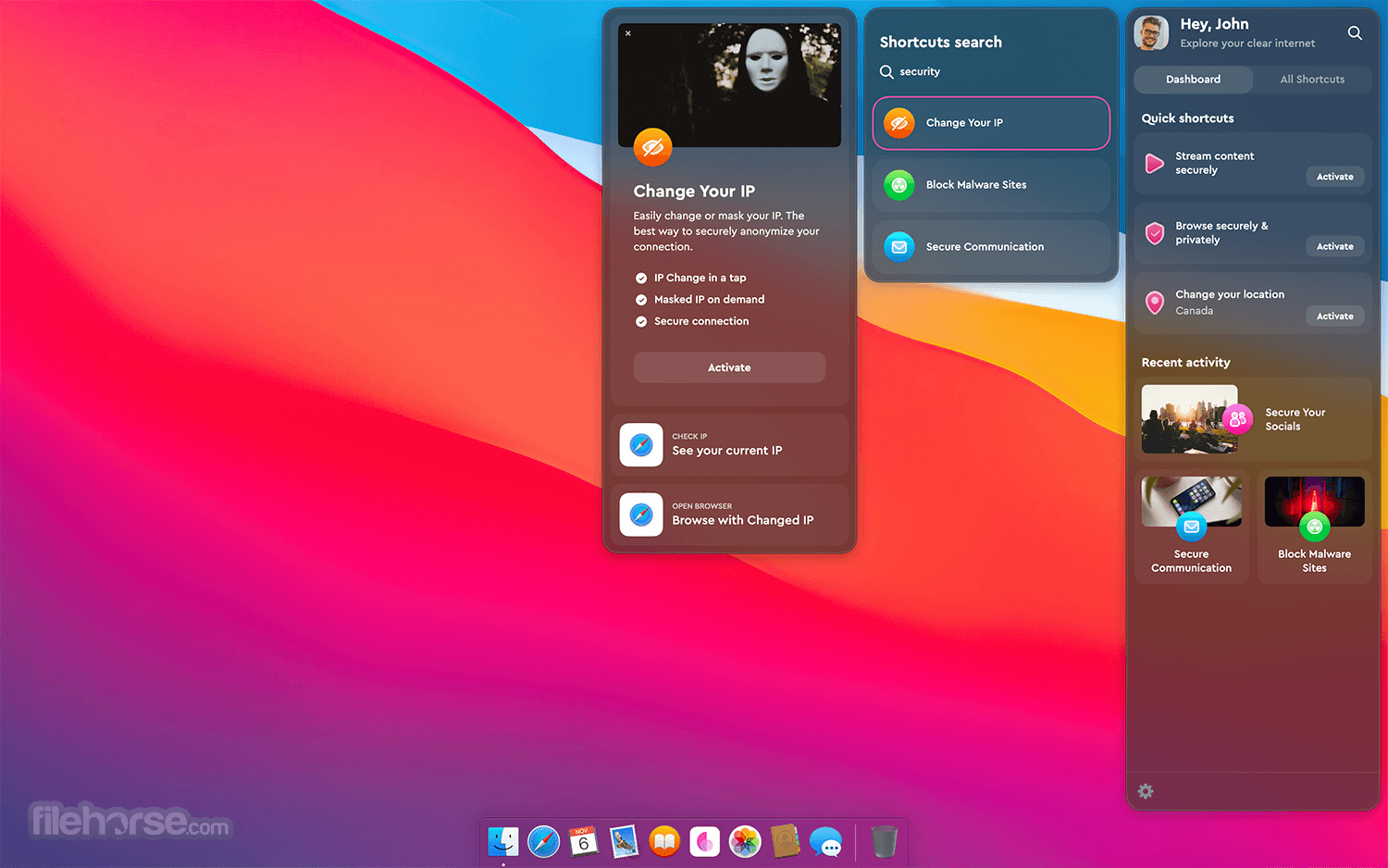Screen dimensions: 1388x868
Task: Activate Stream content securely
Action: (x=1335, y=177)
